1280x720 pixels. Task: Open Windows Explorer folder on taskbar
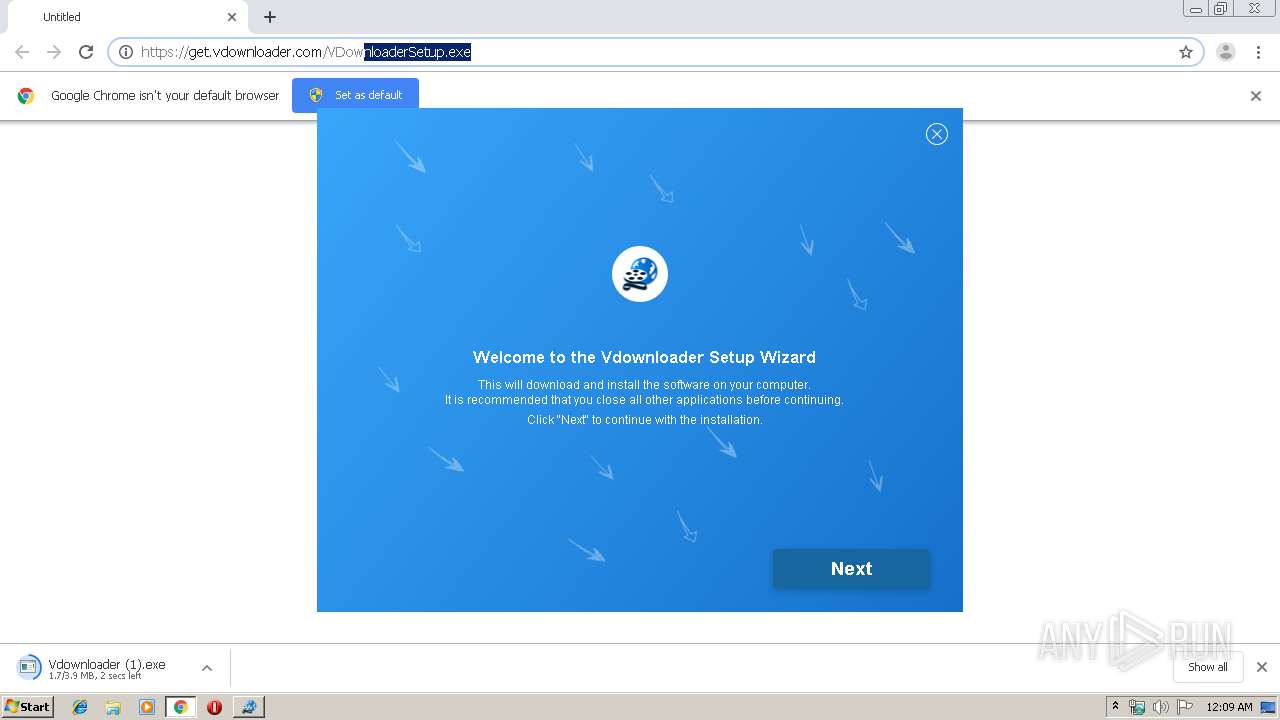tap(113, 707)
